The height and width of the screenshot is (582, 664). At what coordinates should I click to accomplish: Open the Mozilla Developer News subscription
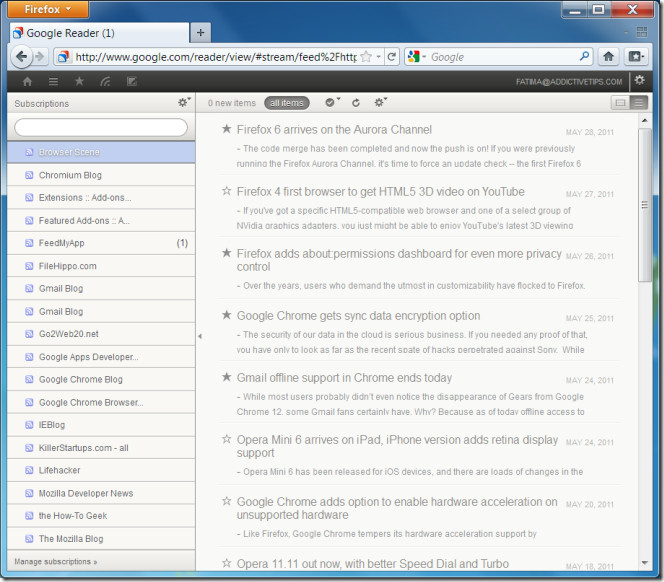pyautogui.click(x=101, y=493)
